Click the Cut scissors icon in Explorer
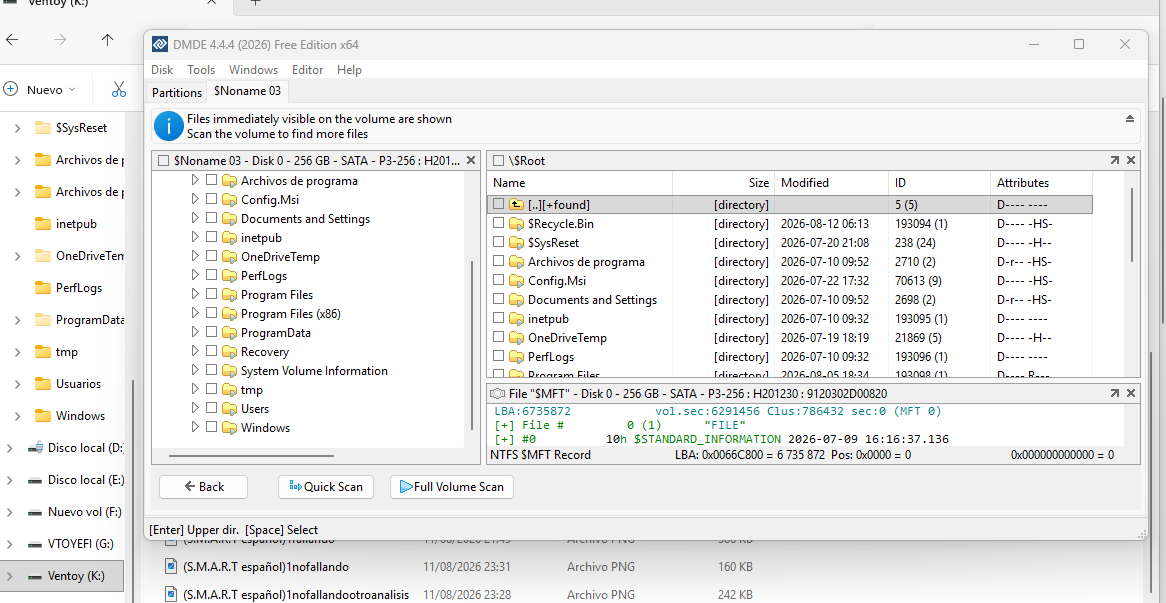 pos(118,89)
